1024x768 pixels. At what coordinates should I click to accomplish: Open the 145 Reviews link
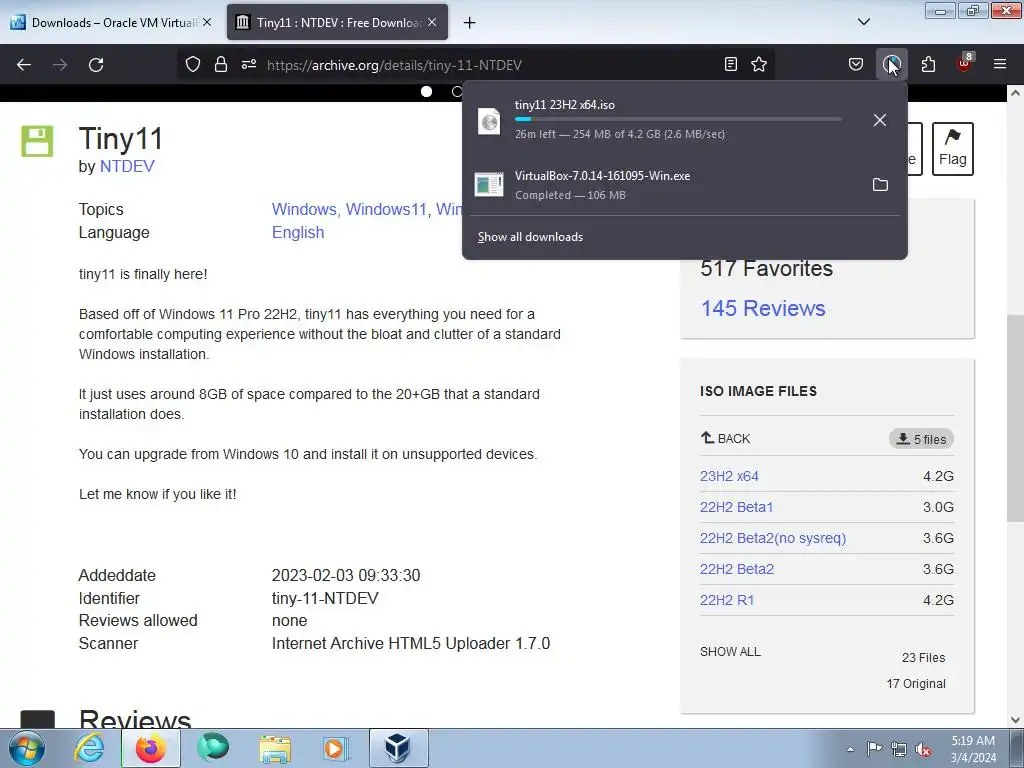tap(763, 308)
